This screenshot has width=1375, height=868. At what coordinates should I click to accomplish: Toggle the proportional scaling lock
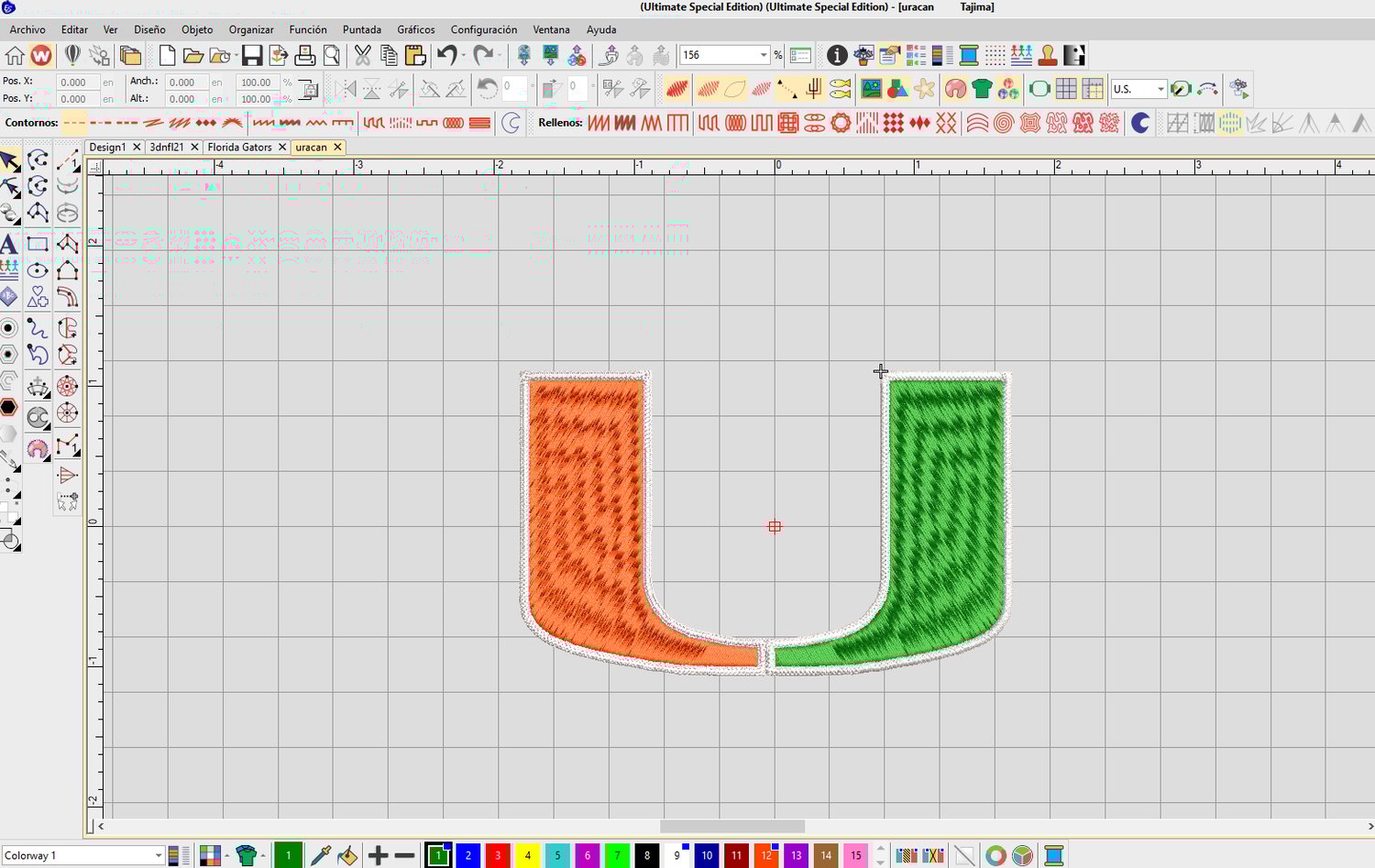(x=309, y=89)
